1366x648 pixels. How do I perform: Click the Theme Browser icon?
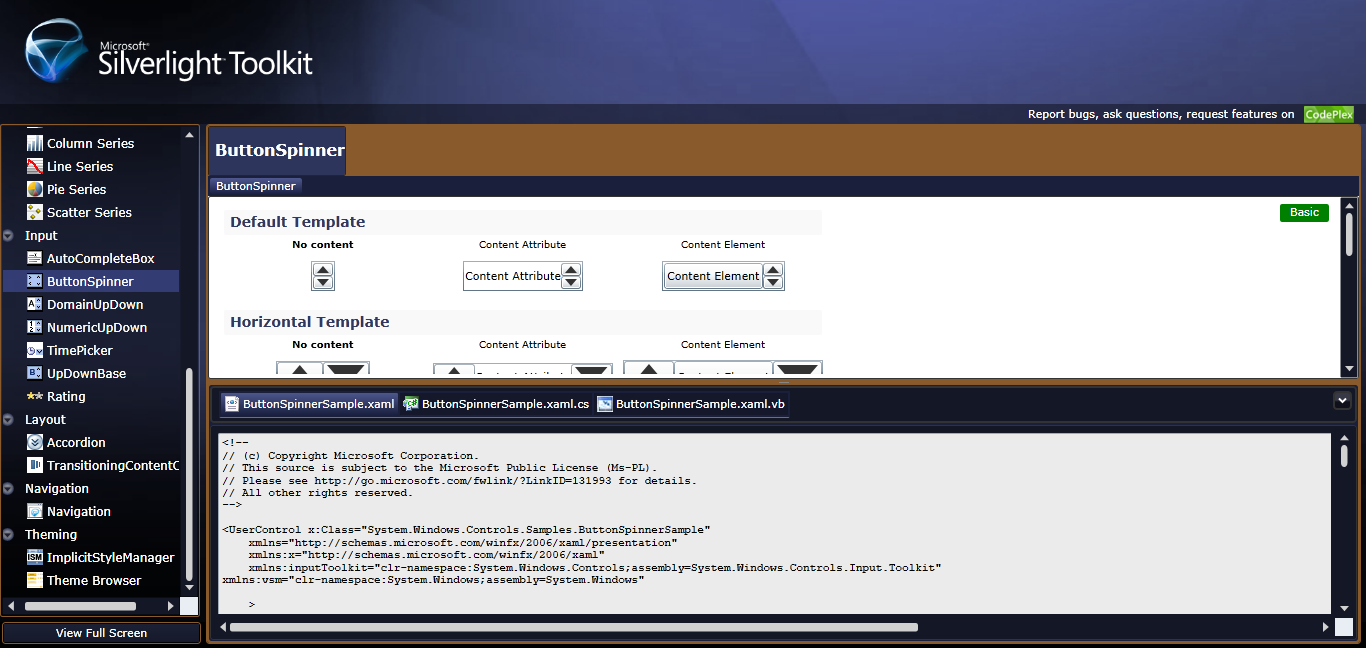(35, 580)
